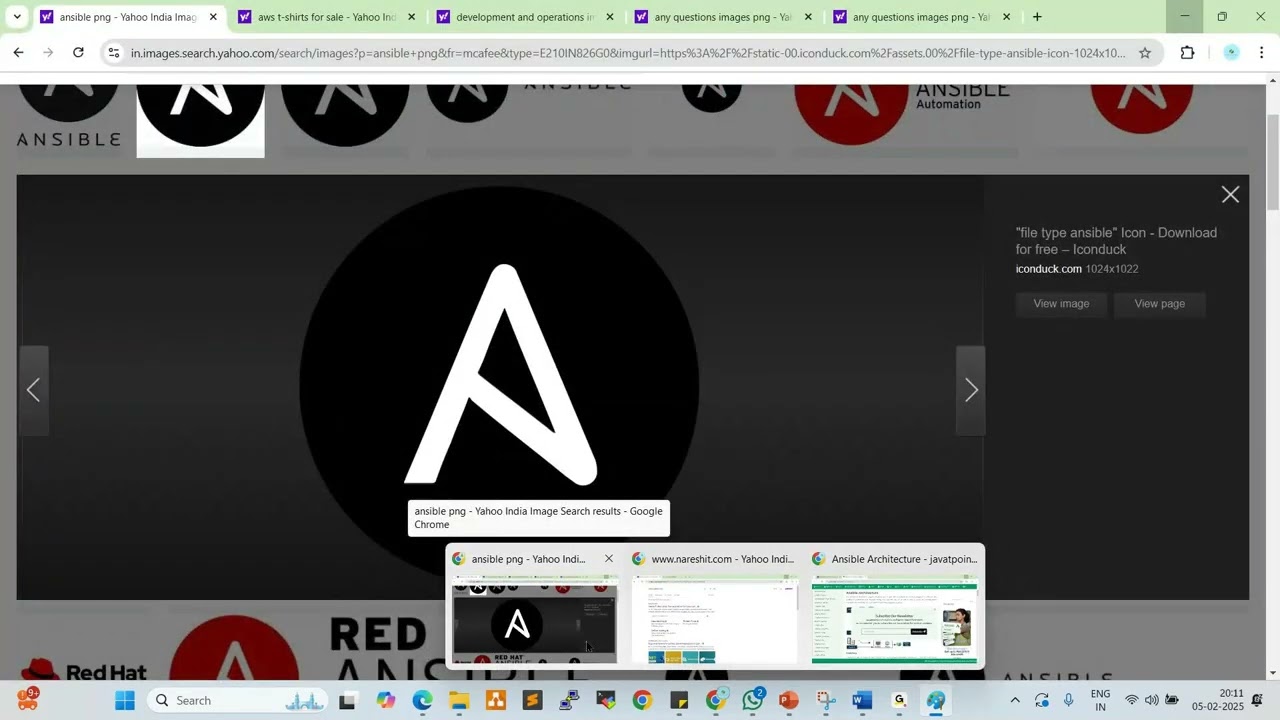Click the microphone icon in system tray
Image resolution: width=1280 pixels, height=720 pixels.
click(1069, 701)
